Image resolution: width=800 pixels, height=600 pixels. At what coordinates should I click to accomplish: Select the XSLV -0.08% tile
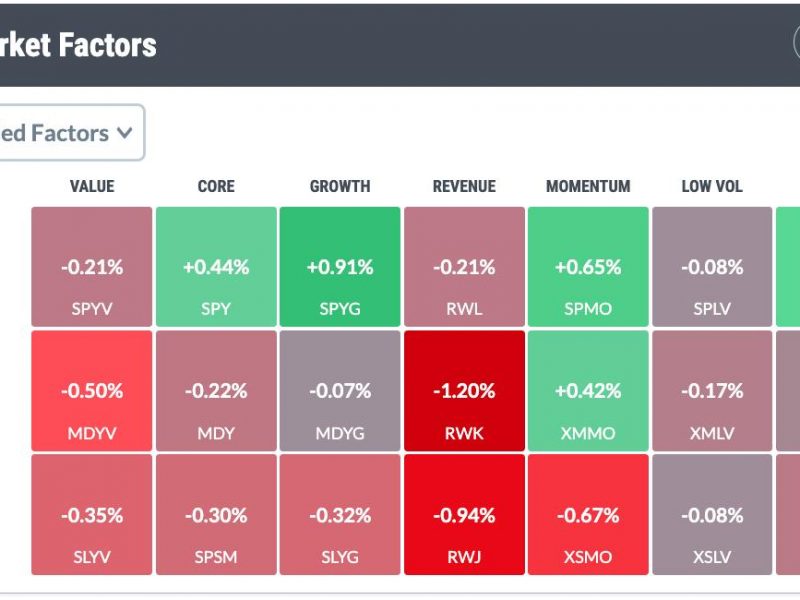click(712, 515)
